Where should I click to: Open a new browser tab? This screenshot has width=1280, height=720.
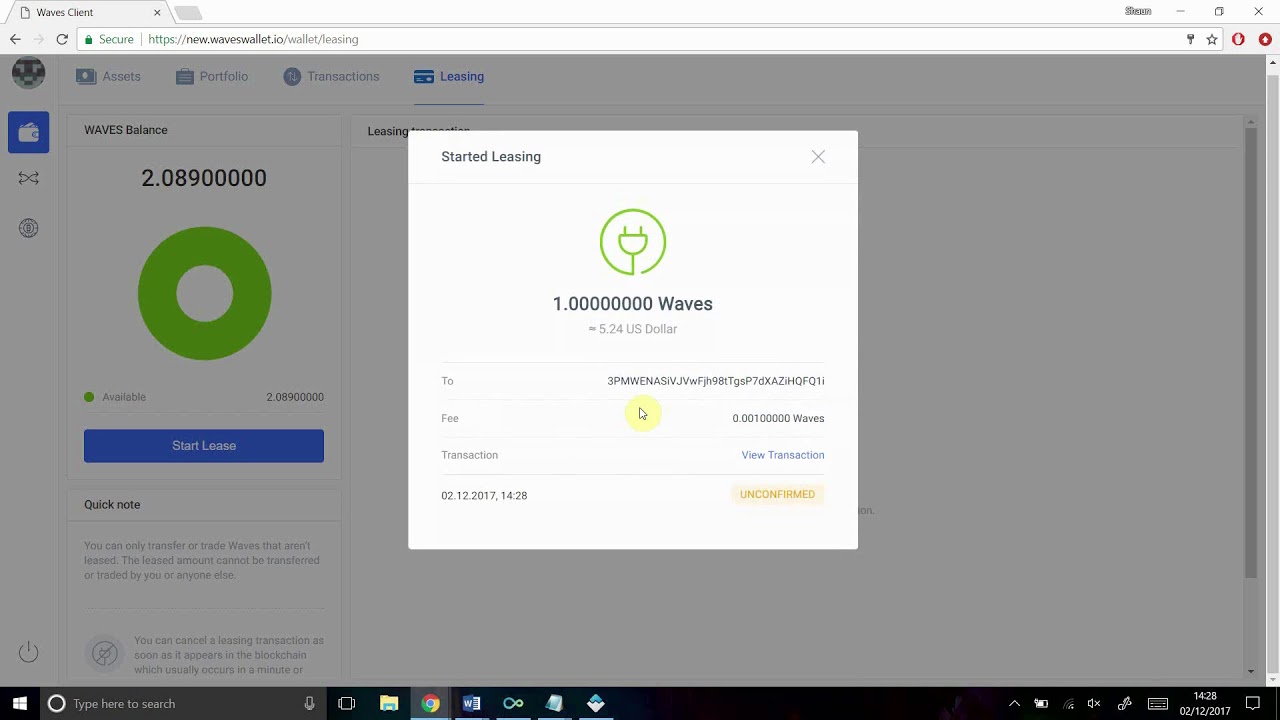pos(188,13)
